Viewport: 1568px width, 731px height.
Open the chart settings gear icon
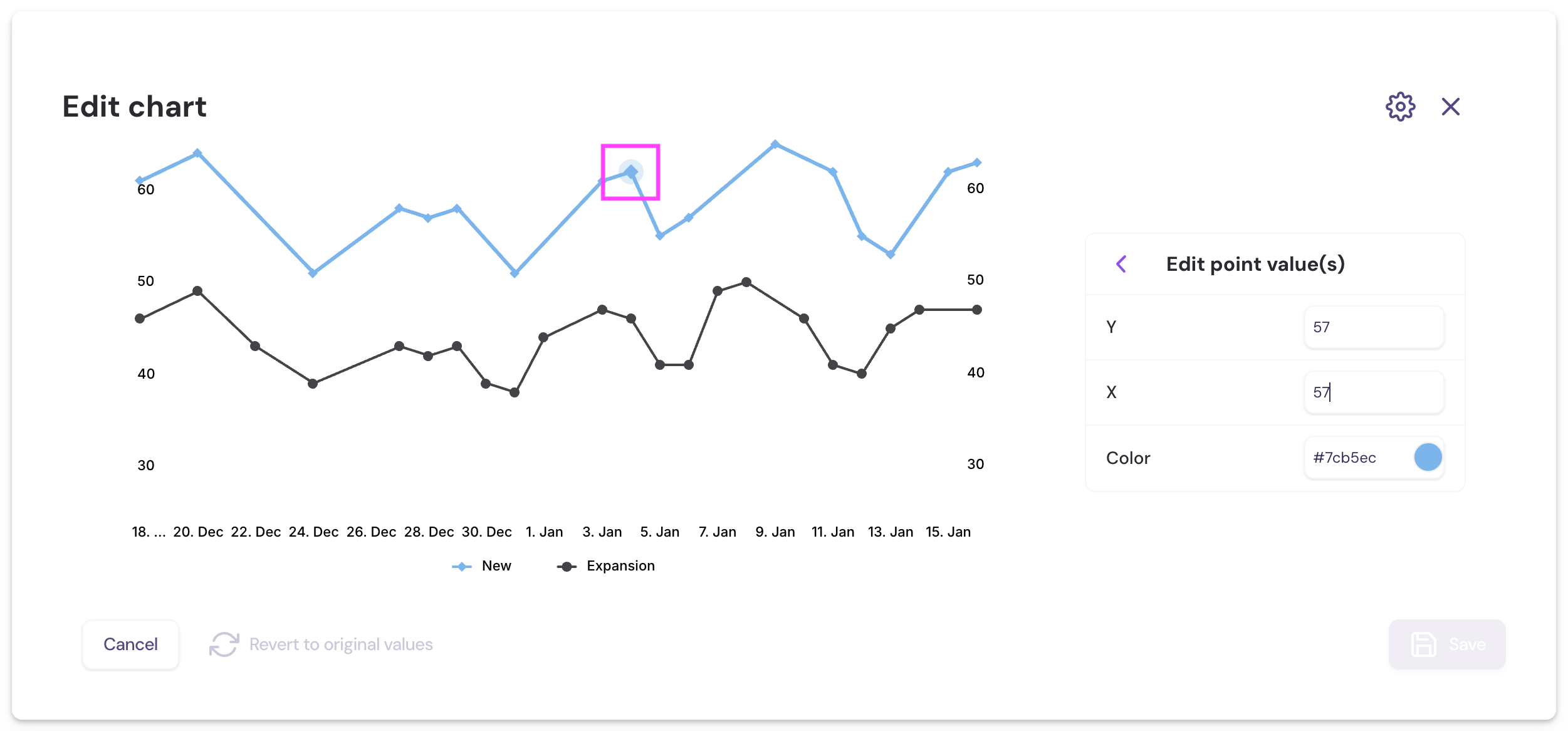(1401, 107)
